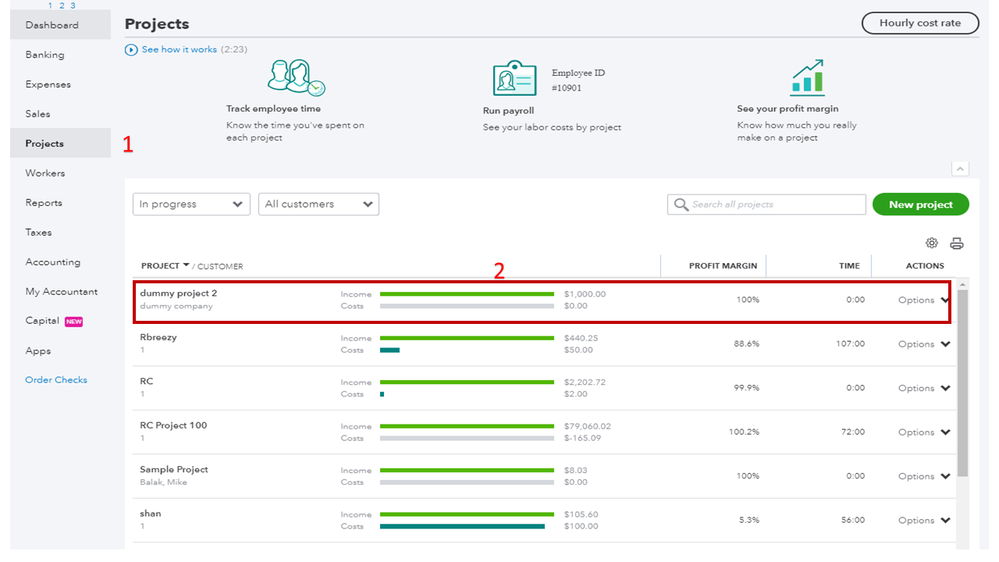Expand Options arrow for dummy project 2
The width and height of the screenshot is (999, 562).
(x=945, y=300)
